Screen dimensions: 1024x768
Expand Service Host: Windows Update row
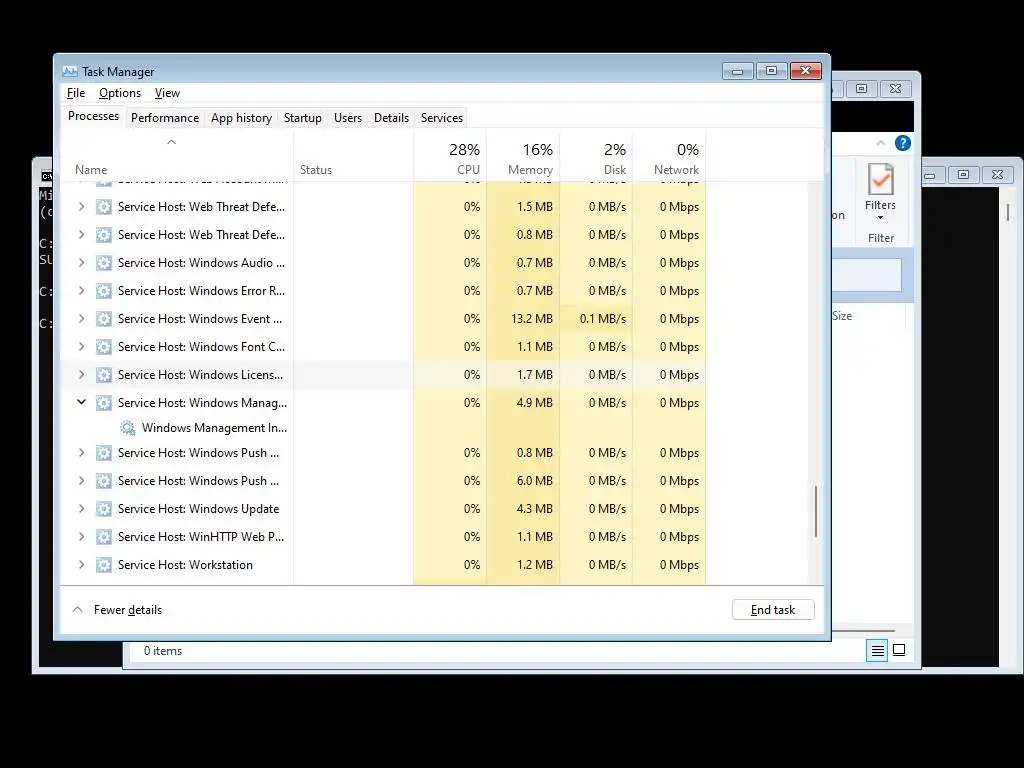[81, 509]
